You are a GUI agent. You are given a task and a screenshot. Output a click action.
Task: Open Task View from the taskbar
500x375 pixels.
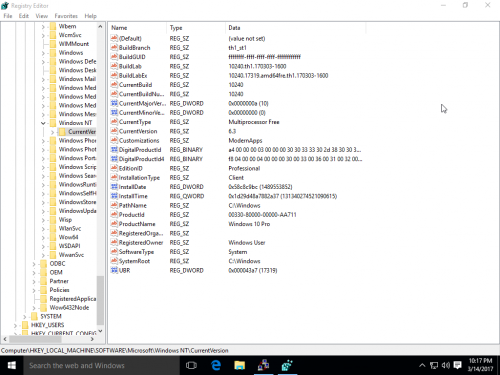click(x=191, y=365)
